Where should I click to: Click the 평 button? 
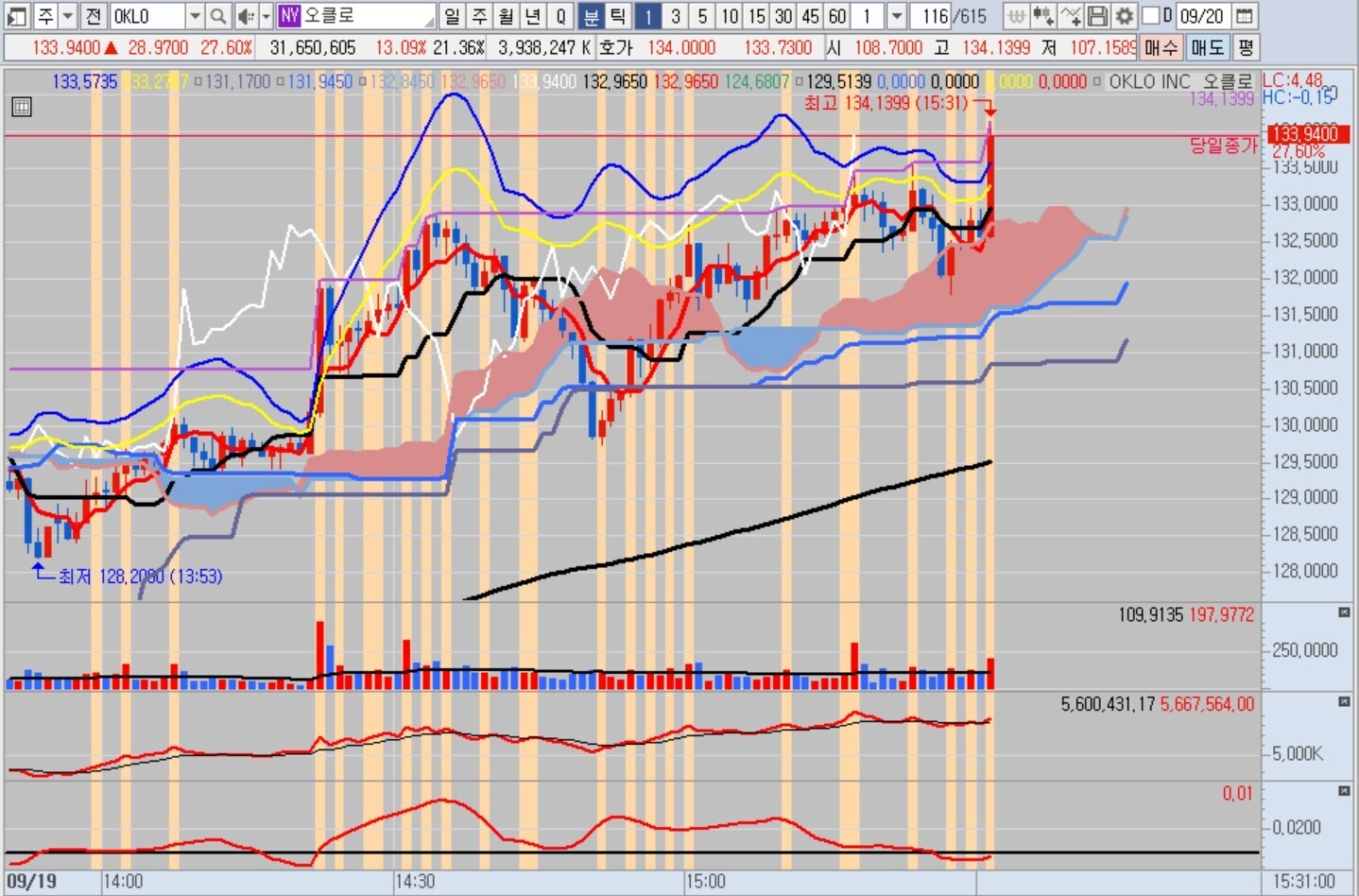(1246, 47)
